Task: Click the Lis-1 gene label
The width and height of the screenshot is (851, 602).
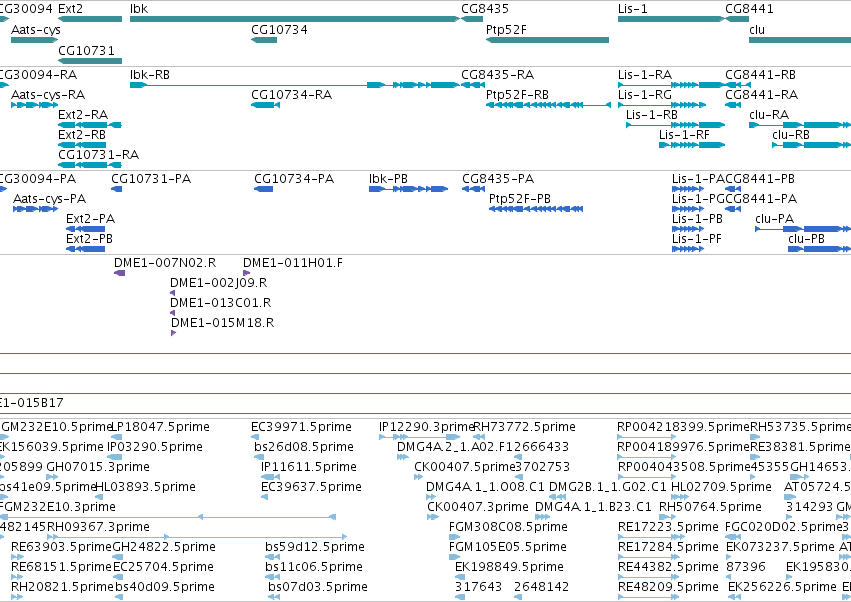Action: [x=633, y=9]
